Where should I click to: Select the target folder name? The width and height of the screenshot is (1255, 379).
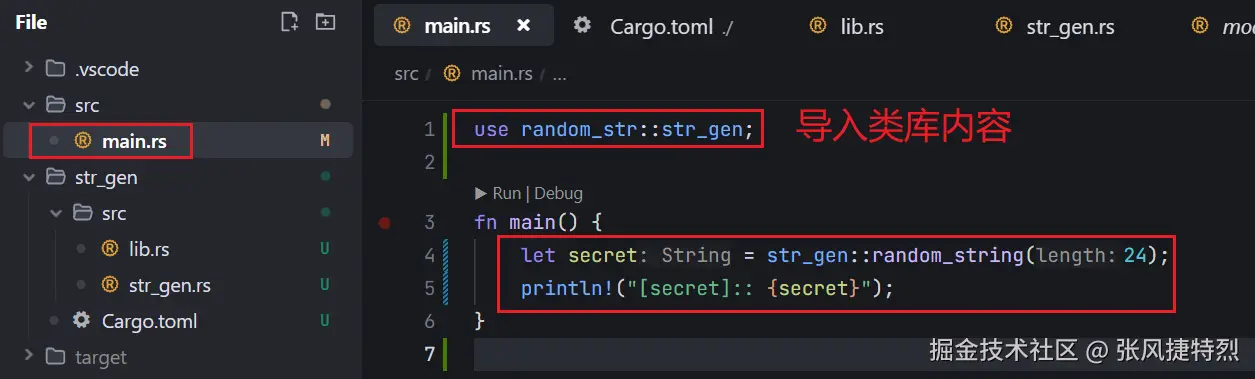click(x=101, y=357)
